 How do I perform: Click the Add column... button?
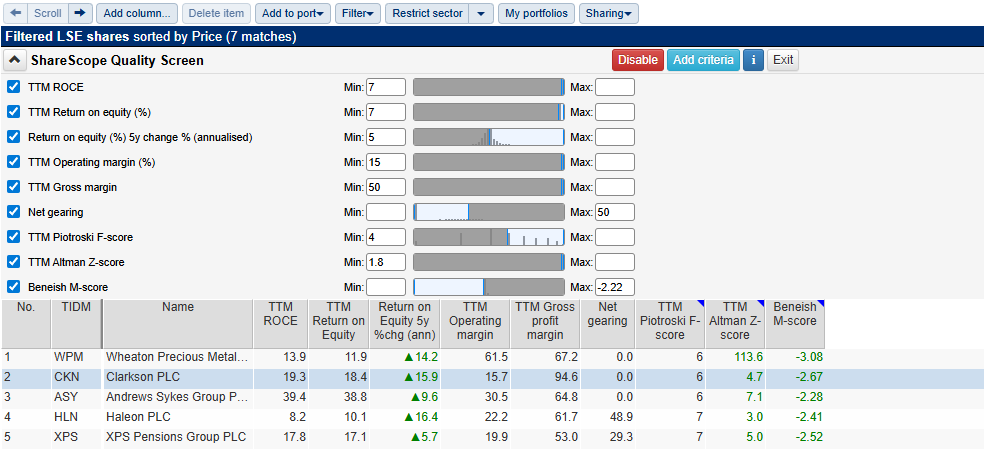(x=137, y=13)
